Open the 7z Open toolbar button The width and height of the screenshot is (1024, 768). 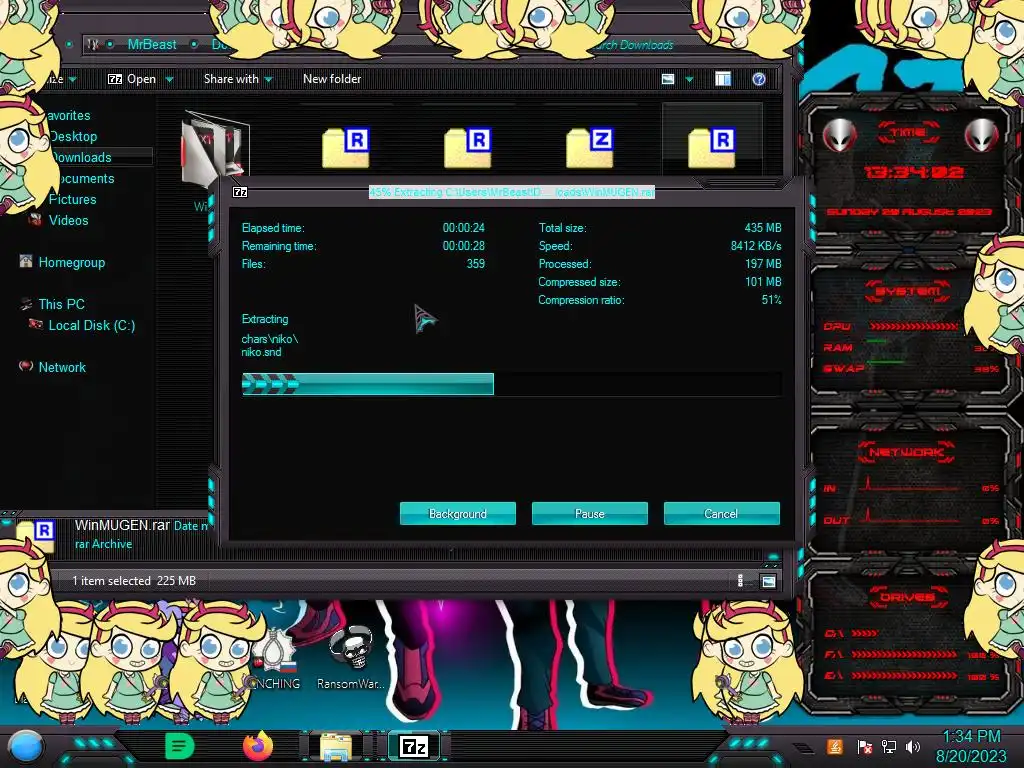click(x=132, y=79)
